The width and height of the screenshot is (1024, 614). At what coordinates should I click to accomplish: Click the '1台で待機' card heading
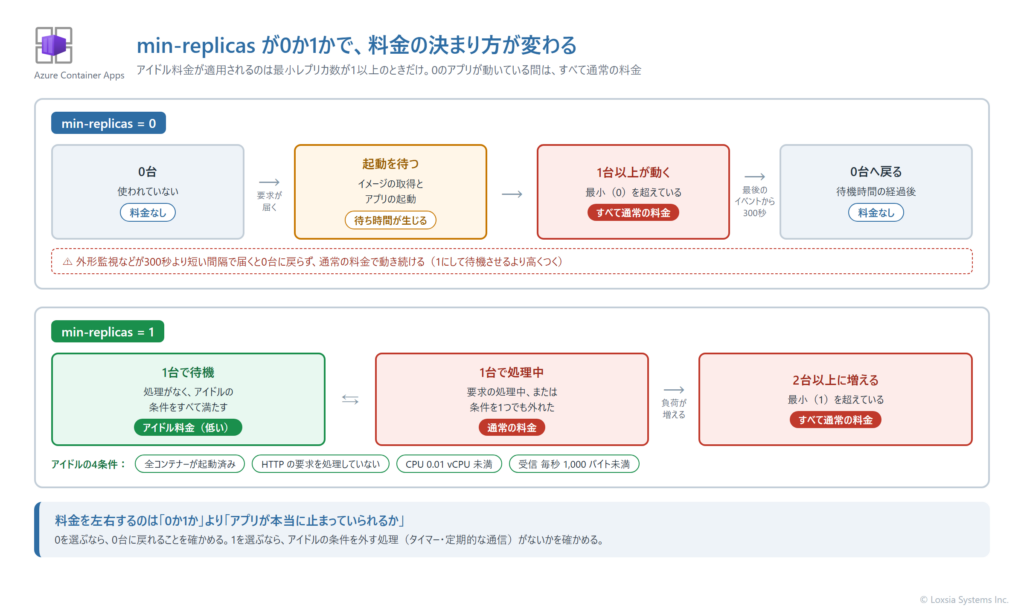tap(188, 372)
